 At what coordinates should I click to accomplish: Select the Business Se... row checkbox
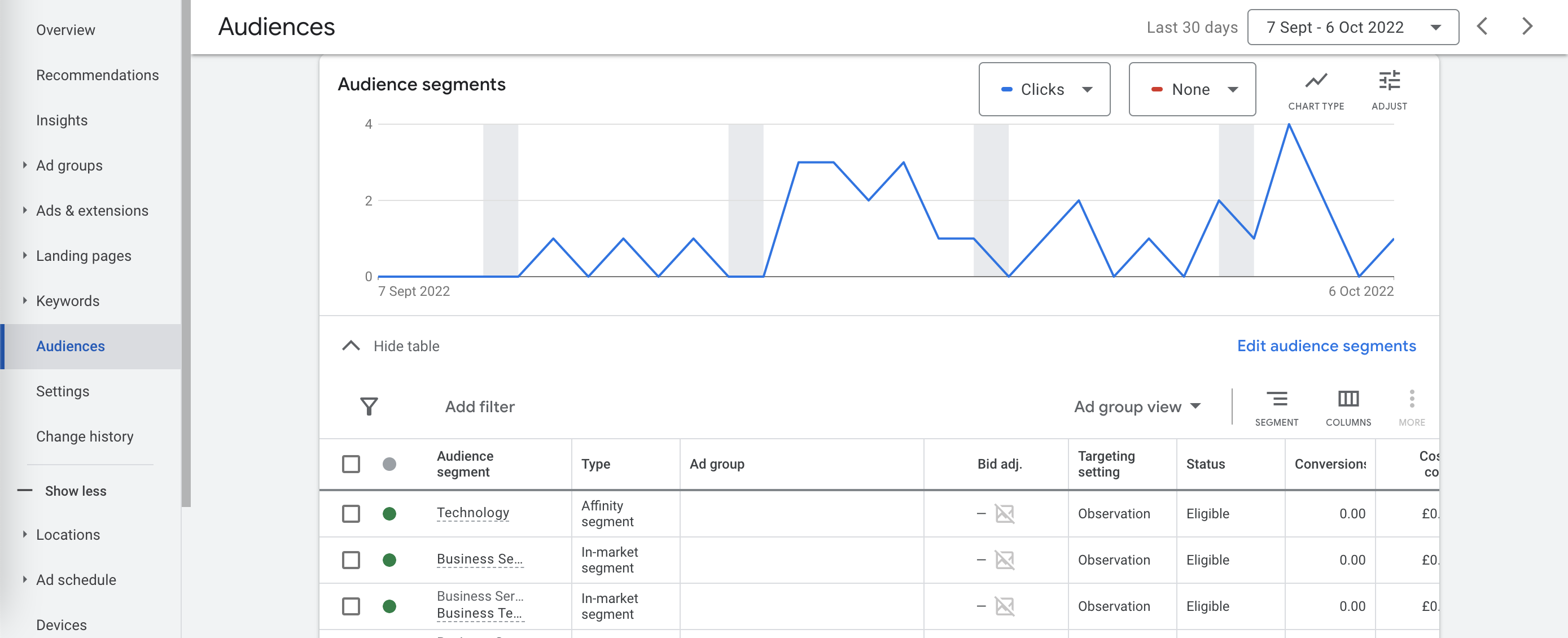351,560
